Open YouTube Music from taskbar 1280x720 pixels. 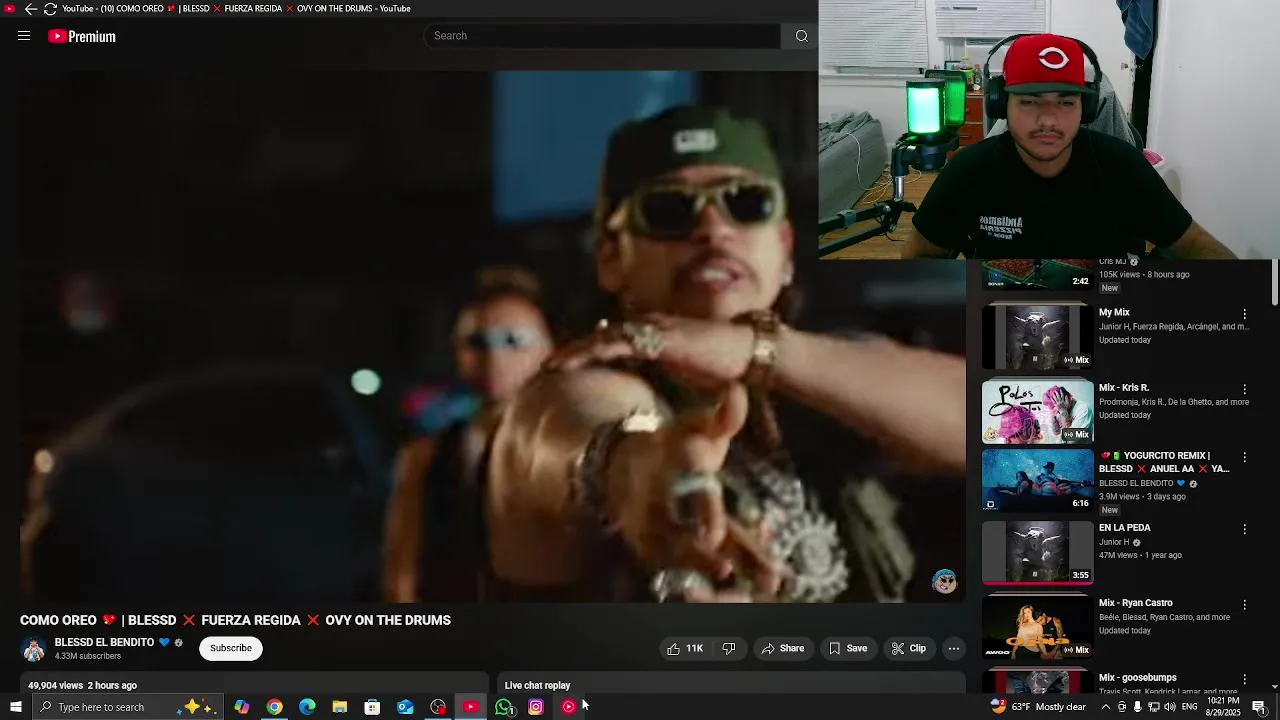[x=568, y=707]
